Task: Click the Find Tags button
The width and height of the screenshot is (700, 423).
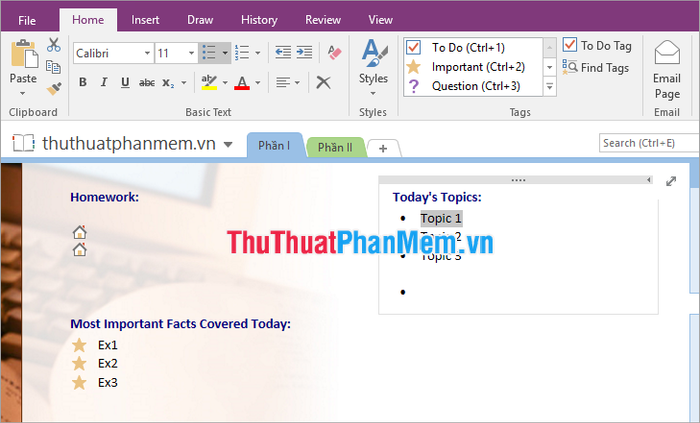Action: coord(596,68)
